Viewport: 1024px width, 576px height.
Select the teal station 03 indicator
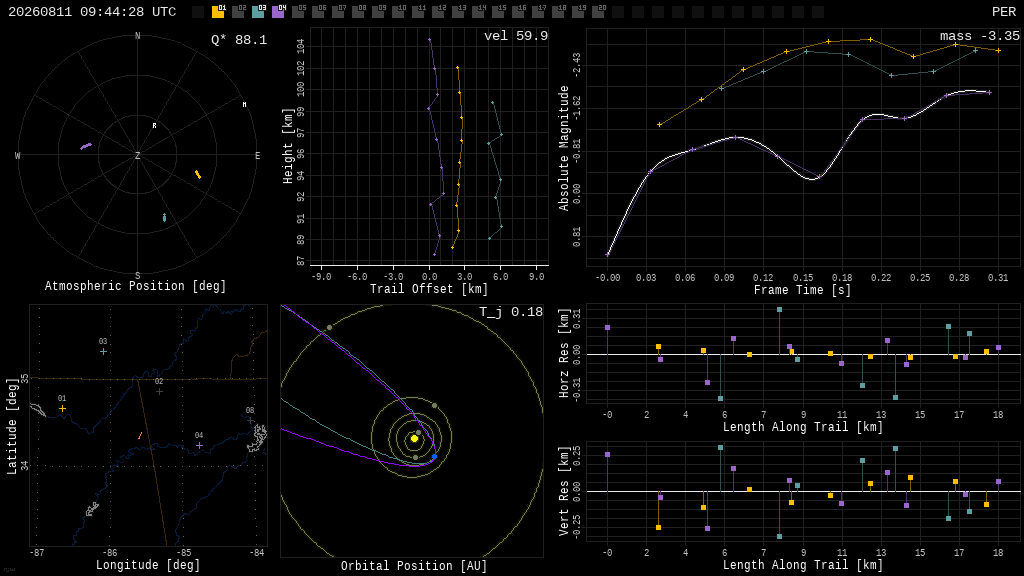258,12
